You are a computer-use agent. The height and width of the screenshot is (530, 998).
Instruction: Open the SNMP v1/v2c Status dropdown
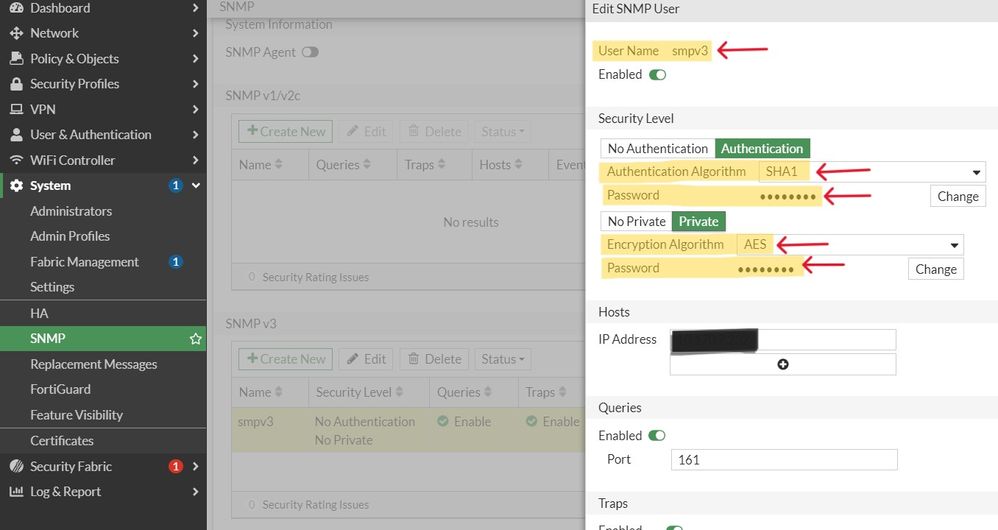tap(503, 132)
